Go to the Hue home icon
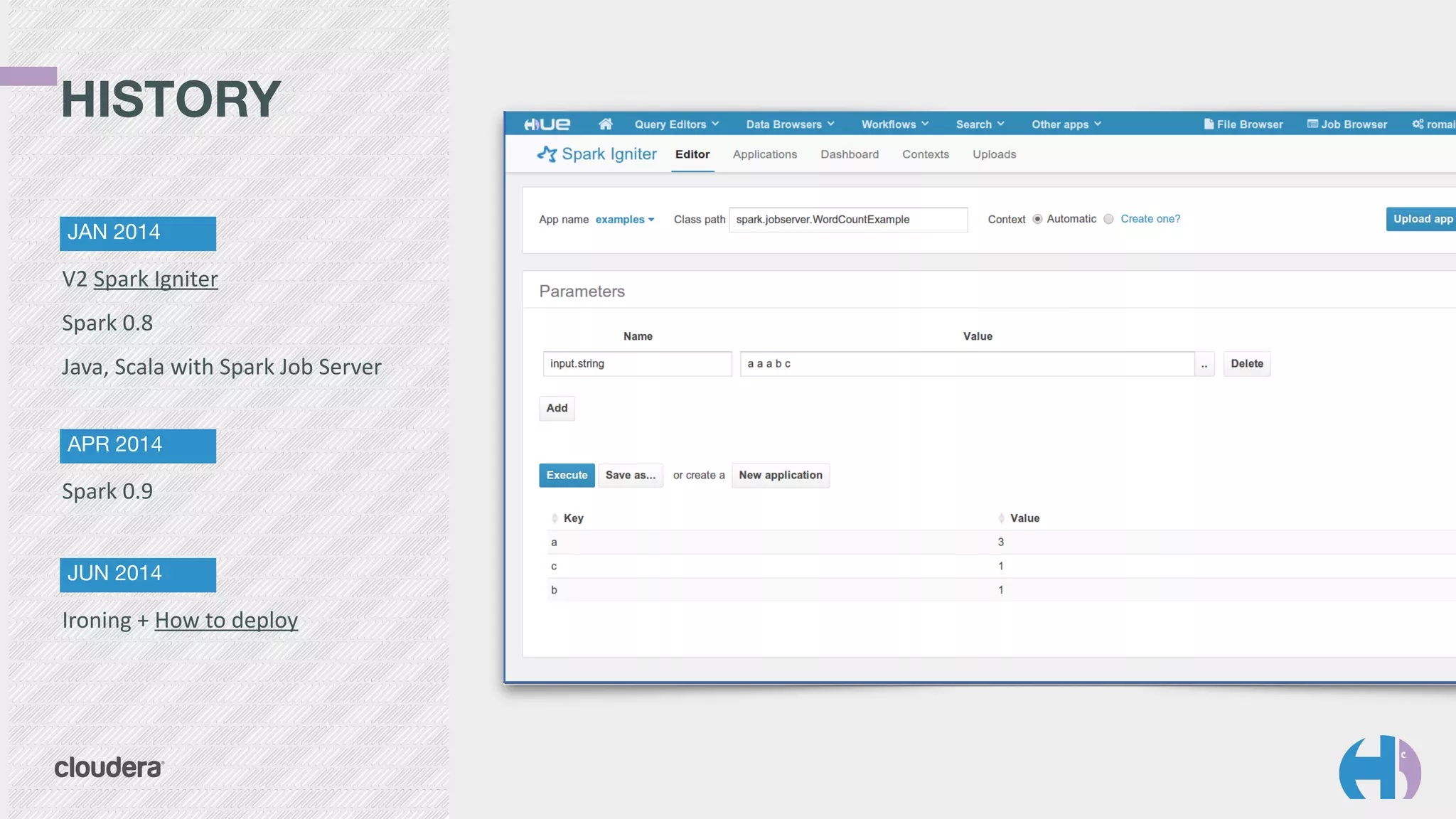 click(605, 124)
